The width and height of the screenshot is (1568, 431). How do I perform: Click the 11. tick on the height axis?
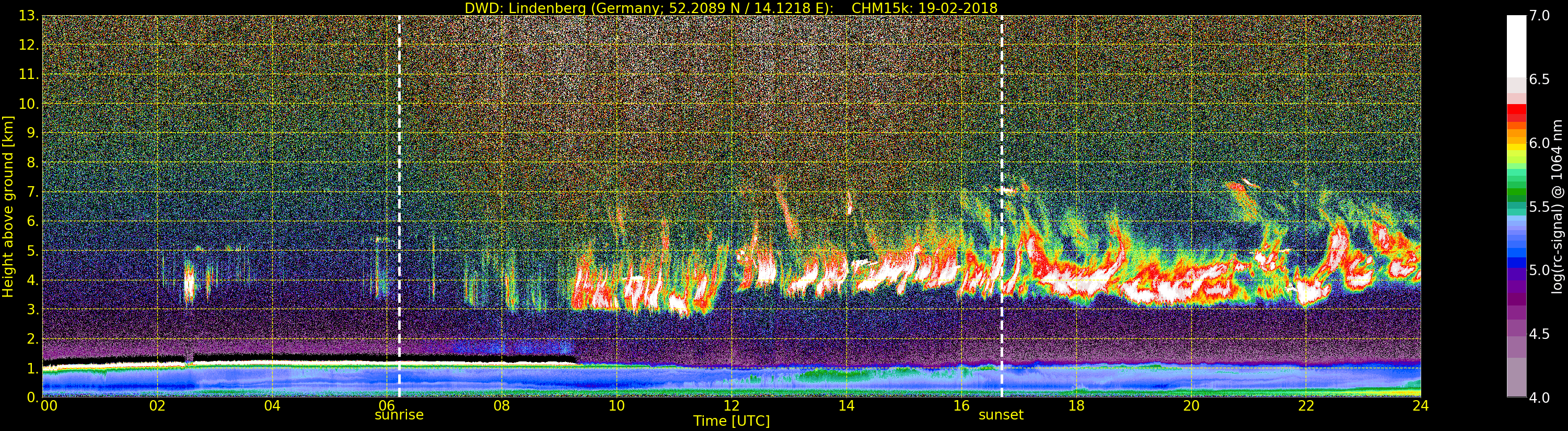[x=28, y=74]
